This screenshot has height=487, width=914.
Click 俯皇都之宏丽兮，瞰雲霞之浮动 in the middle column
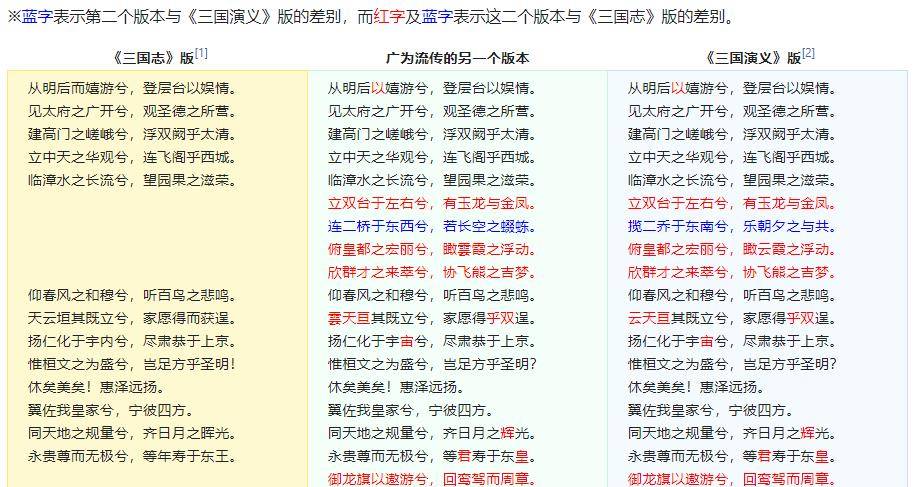[x=432, y=250]
